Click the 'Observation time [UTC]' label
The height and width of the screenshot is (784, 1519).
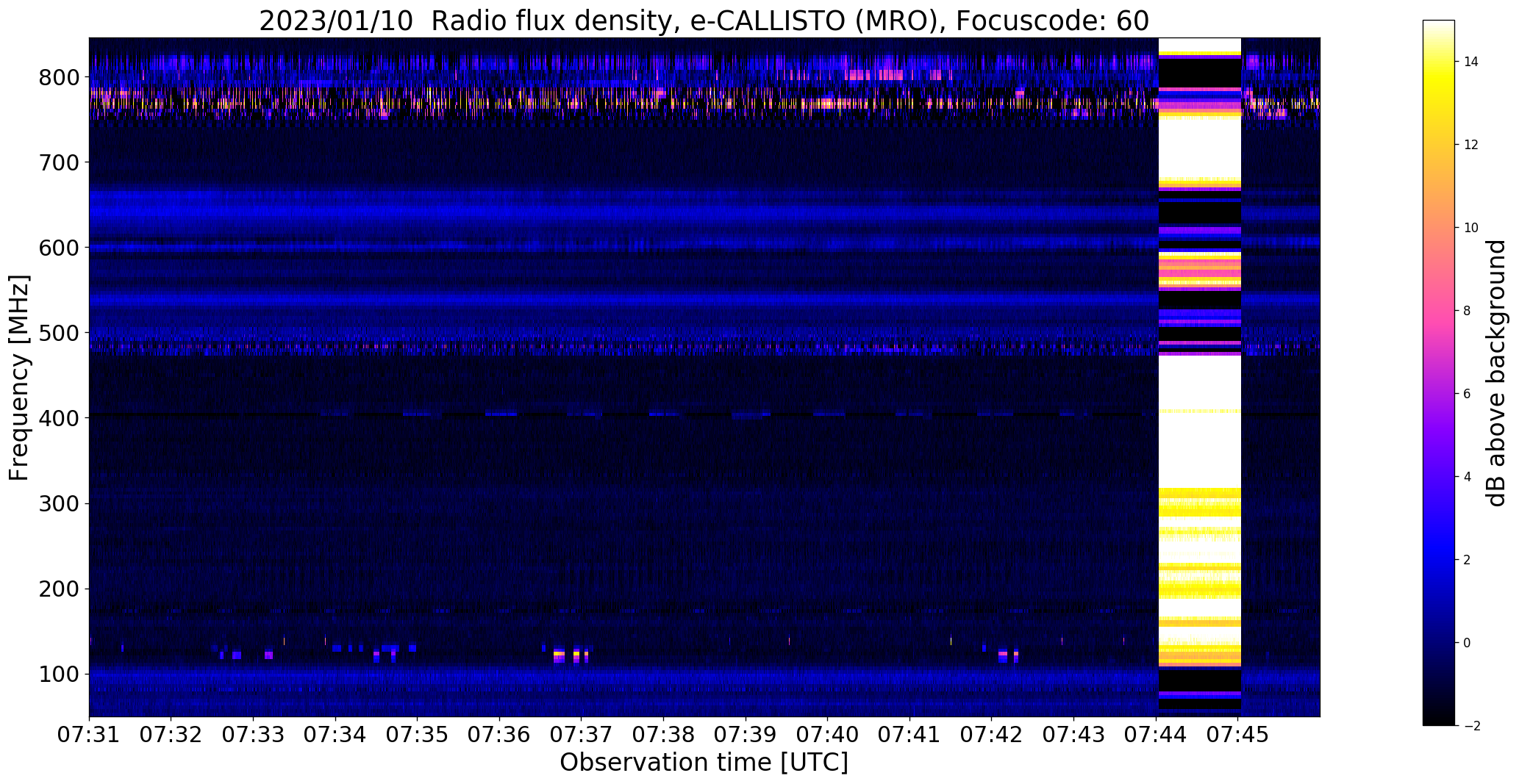[x=704, y=763]
